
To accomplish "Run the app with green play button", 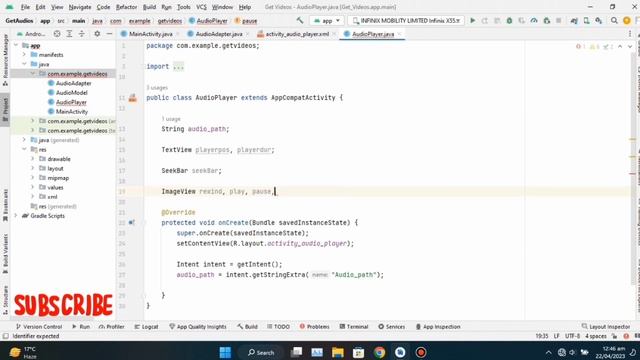I will pos(473,20).
